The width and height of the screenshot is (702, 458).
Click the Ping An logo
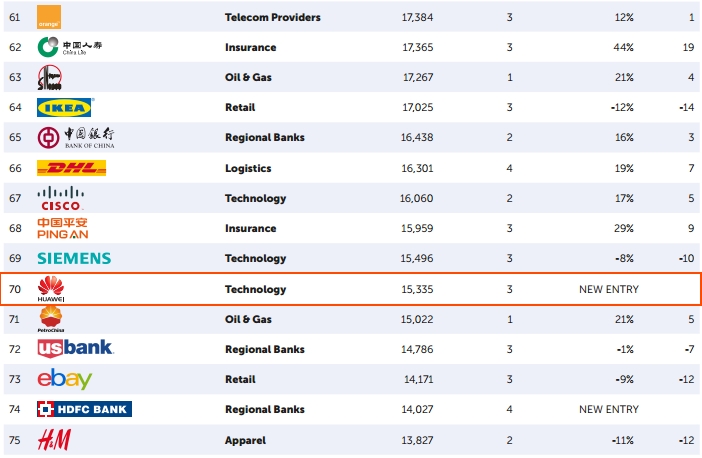click(63, 228)
